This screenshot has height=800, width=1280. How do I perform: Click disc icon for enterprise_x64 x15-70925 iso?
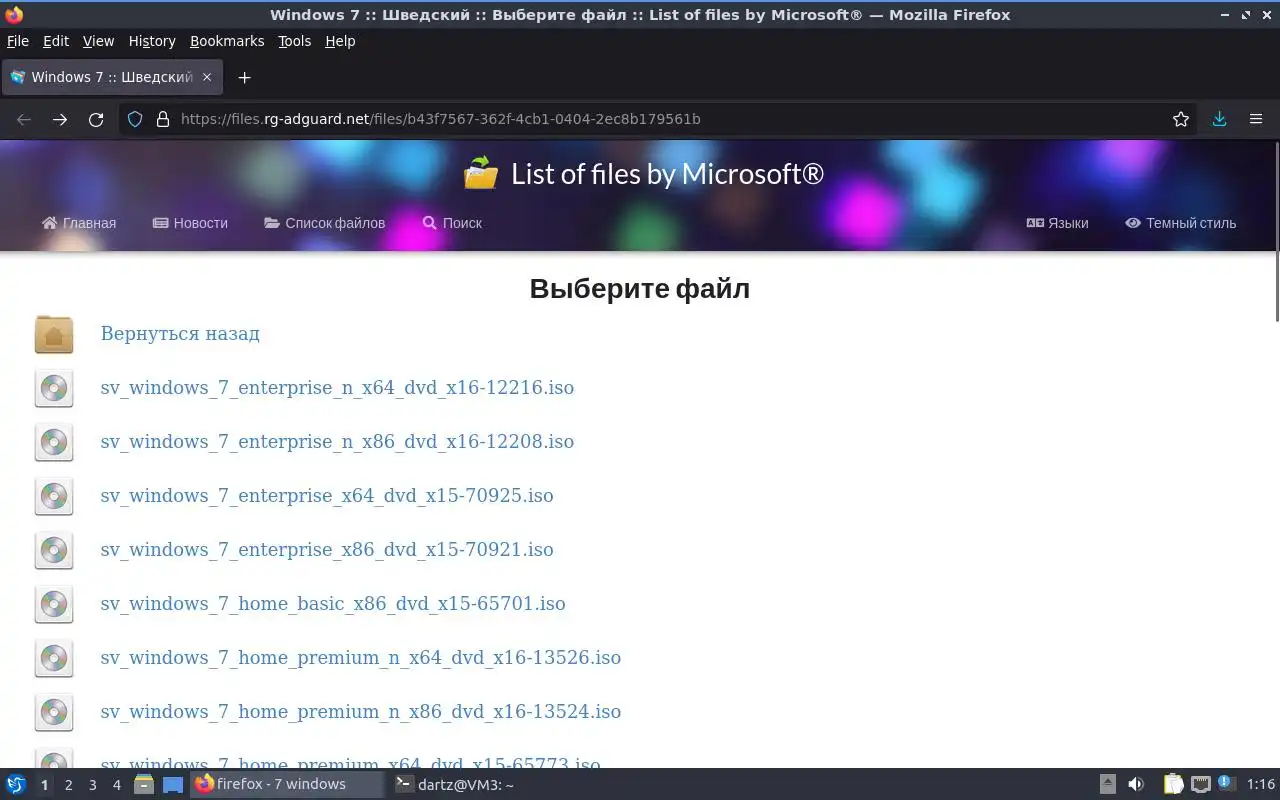[x=54, y=496]
